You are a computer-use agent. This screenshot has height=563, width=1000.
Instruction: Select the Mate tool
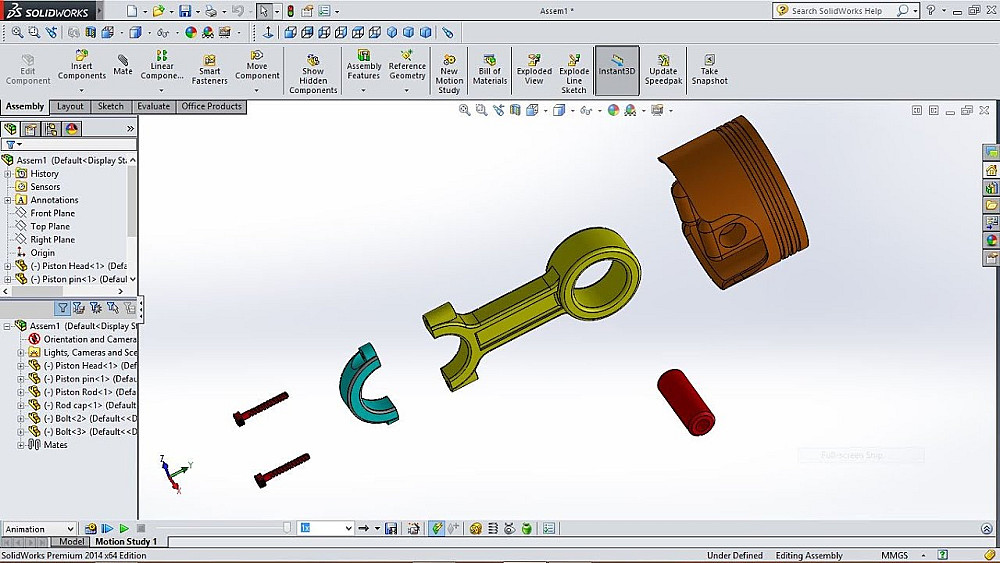122,65
